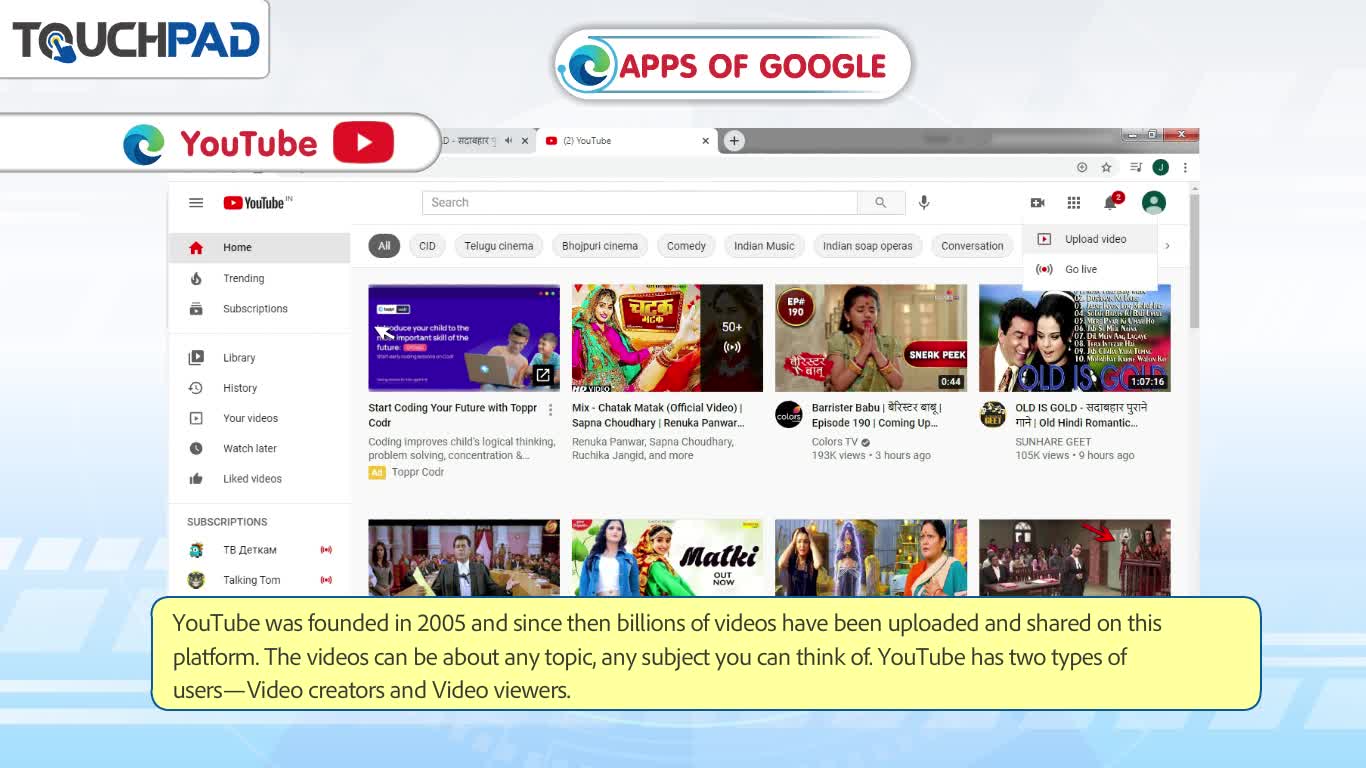Image resolution: width=1366 pixels, height=768 pixels.
Task: Start voice search with microphone icon
Action: pyautogui.click(x=924, y=203)
